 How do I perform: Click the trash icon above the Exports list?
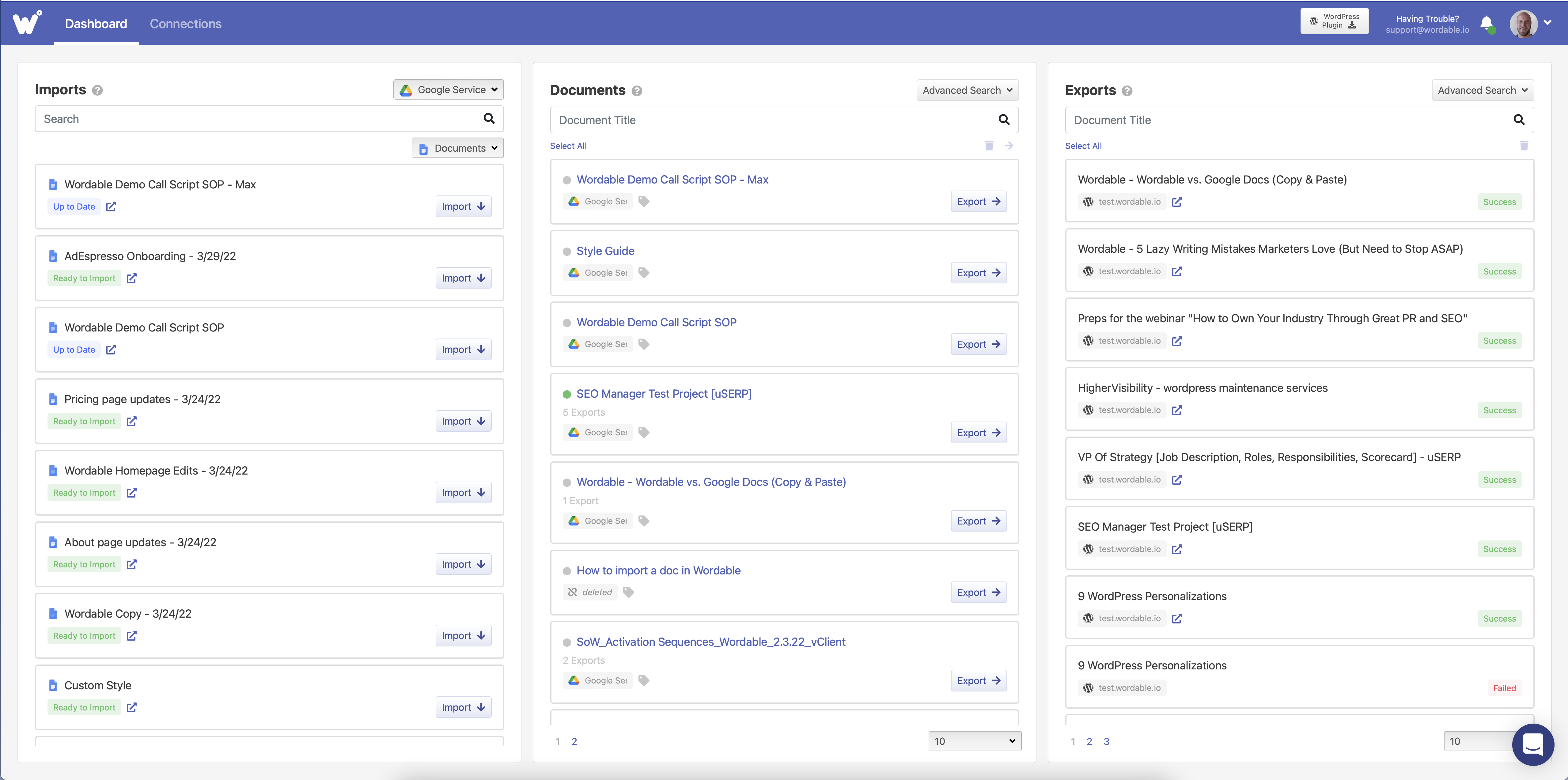pos(1524,146)
